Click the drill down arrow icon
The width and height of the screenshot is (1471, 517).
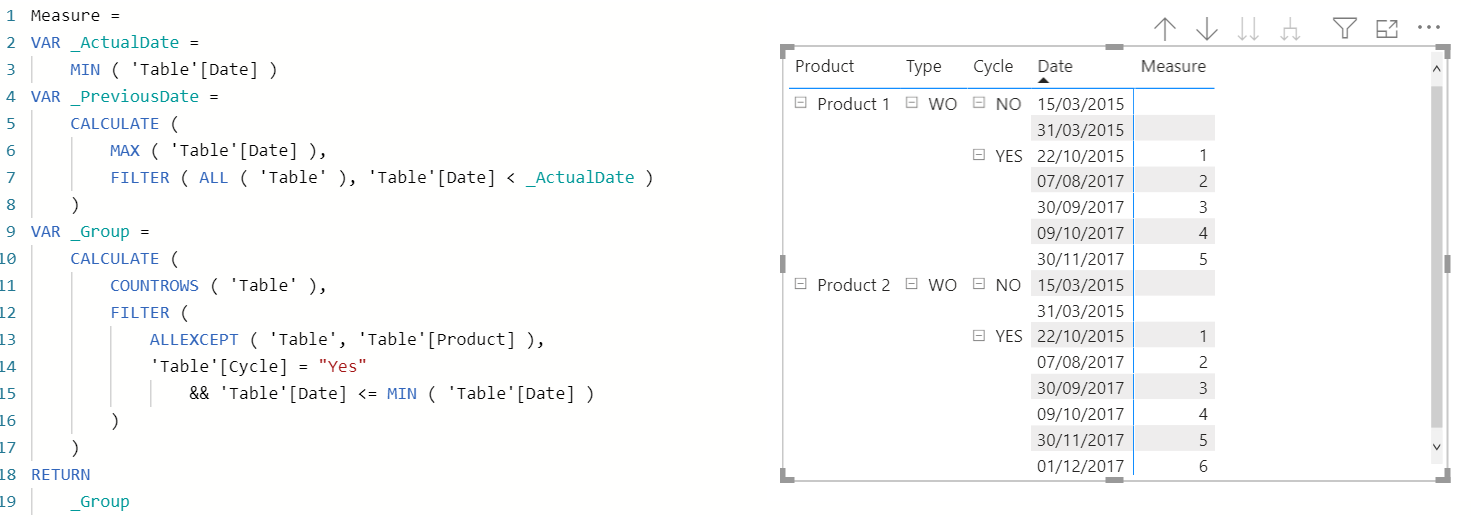[1207, 30]
